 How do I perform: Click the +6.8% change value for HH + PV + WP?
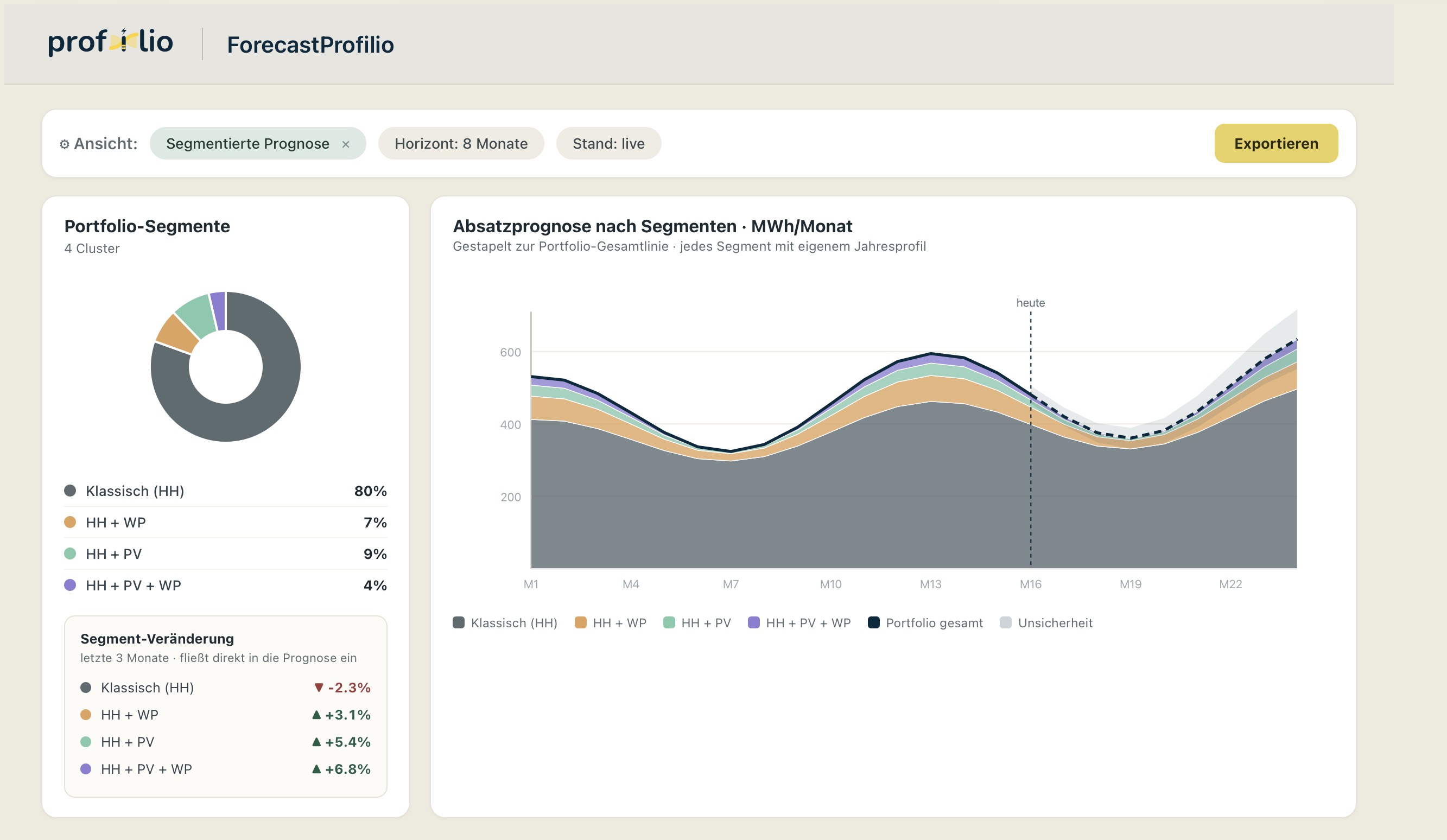[348, 769]
